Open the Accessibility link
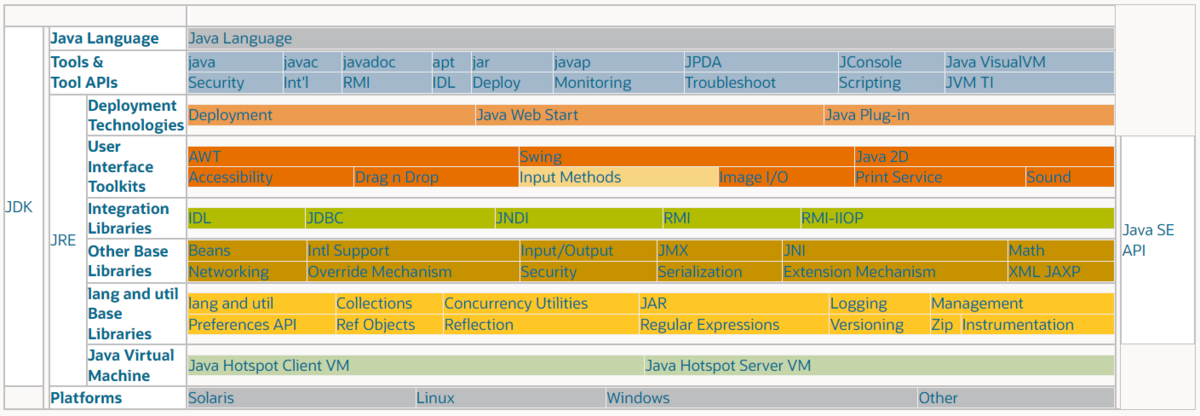 coord(230,177)
